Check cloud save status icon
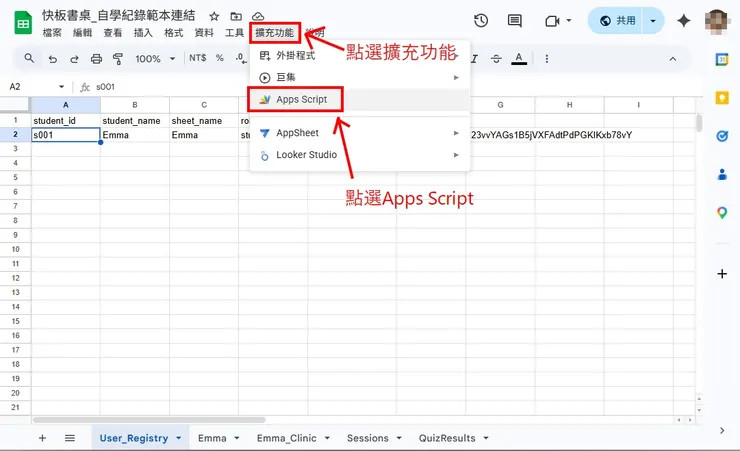The width and height of the screenshot is (740, 451). tap(258, 17)
